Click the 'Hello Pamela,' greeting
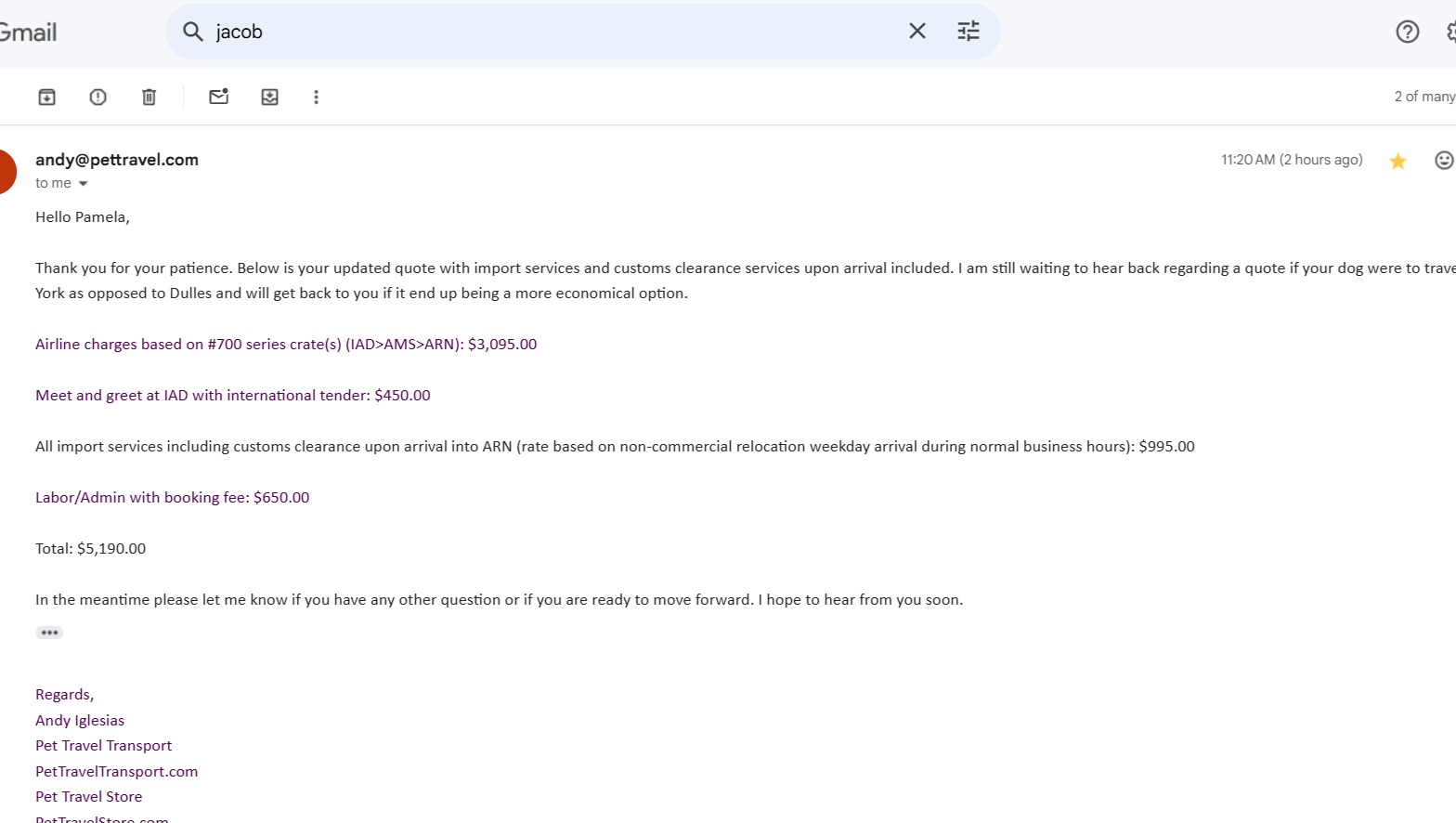The height and width of the screenshot is (823, 1456). (x=83, y=217)
